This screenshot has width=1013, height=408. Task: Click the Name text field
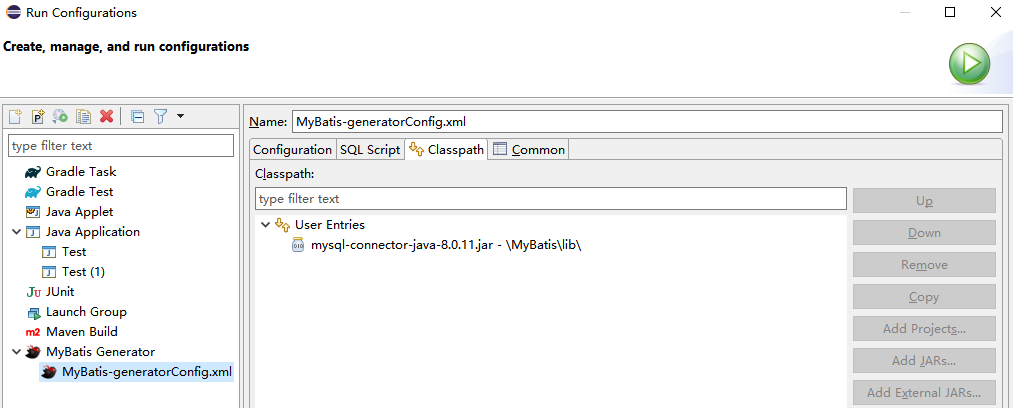coord(646,122)
